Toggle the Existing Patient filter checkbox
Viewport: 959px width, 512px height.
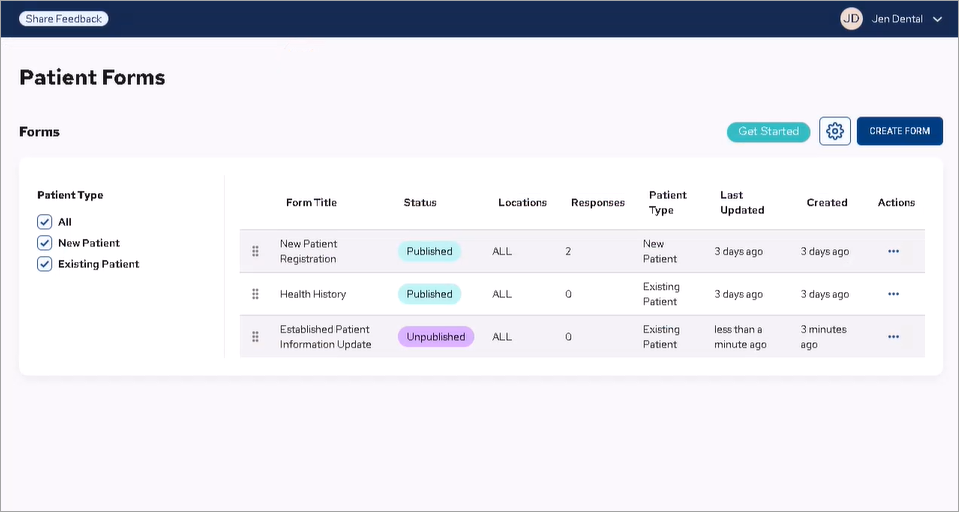pyautogui.click(x=44, y=264)
